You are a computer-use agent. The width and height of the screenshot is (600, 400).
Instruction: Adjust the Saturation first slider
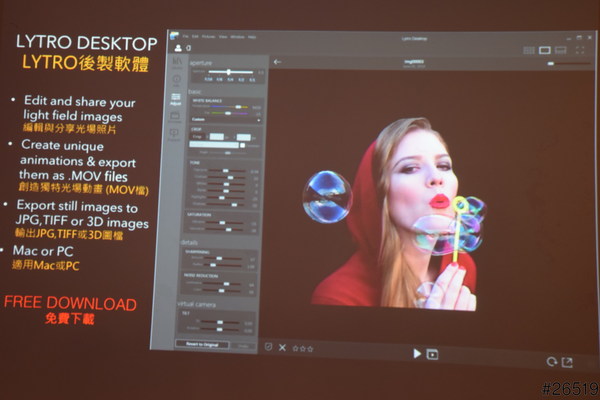[x=225, y=223]
